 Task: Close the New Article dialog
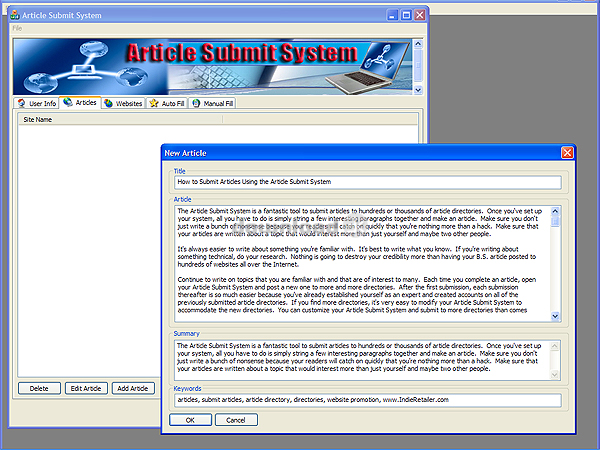coord(567,153)
